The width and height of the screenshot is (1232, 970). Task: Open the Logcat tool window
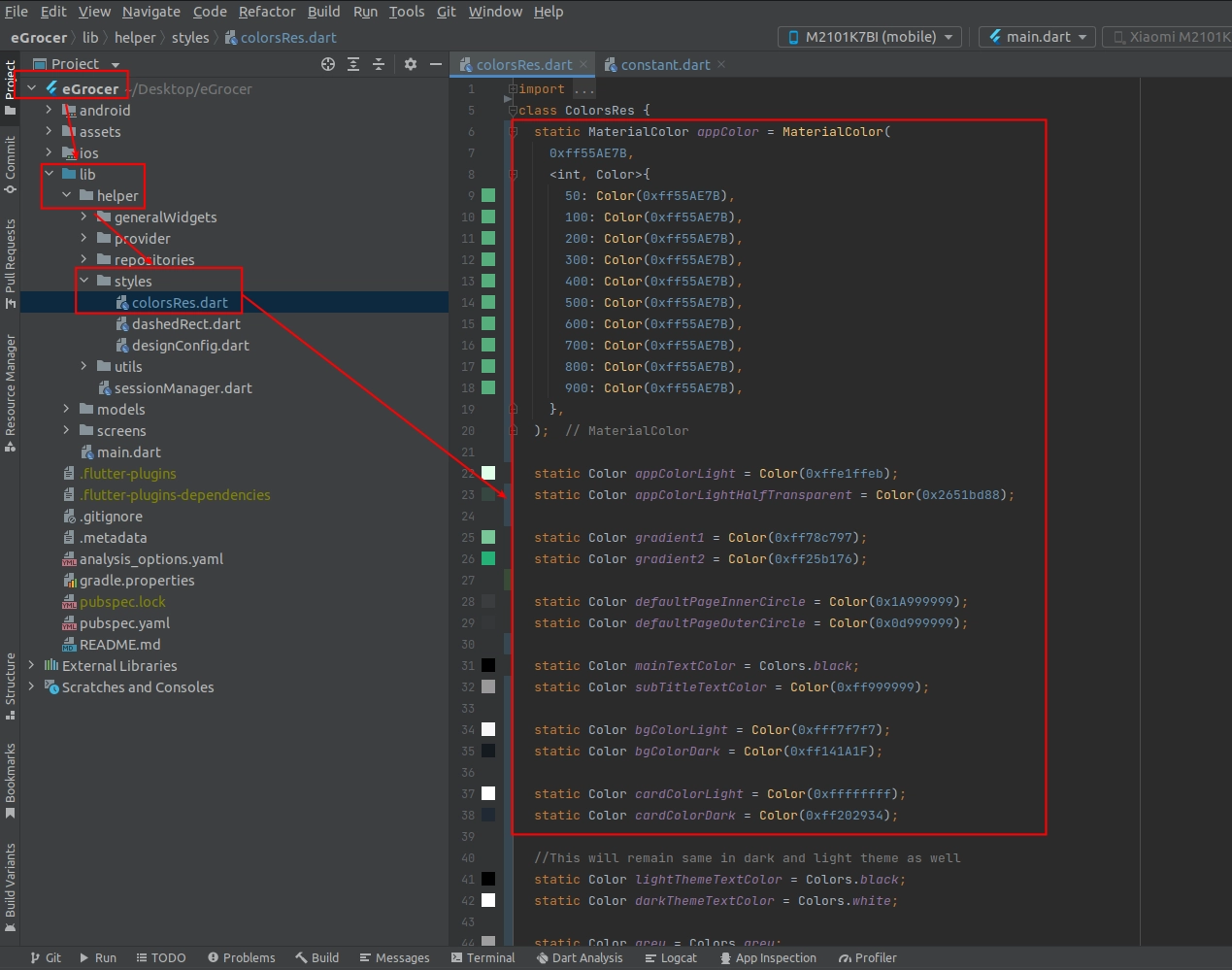click(671, 957)
